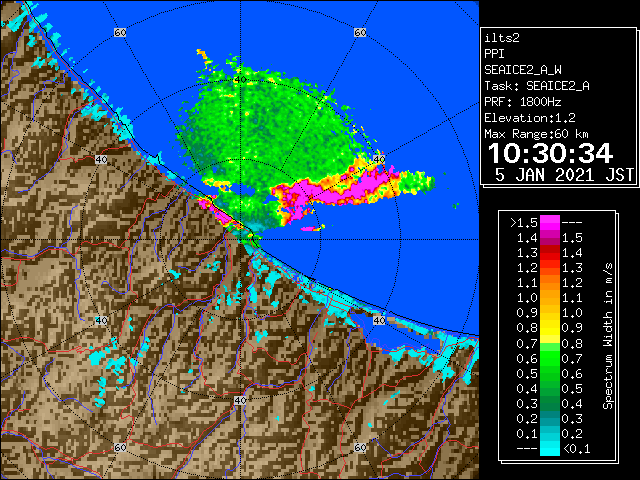Click the 'ilts2' site name text

click(x=502, y=38)
